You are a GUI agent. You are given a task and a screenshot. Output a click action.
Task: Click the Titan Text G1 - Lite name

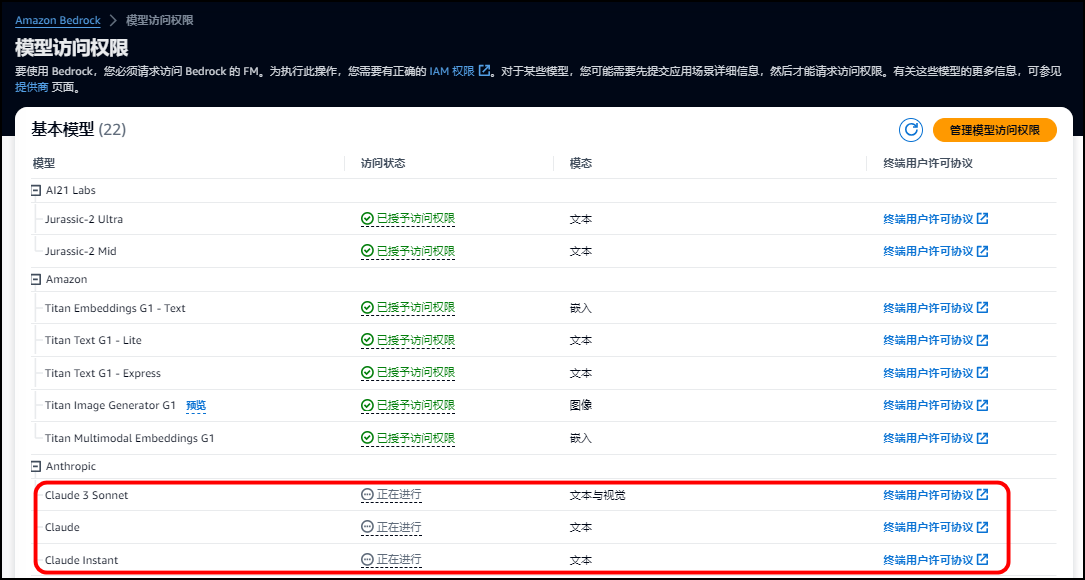93,341
